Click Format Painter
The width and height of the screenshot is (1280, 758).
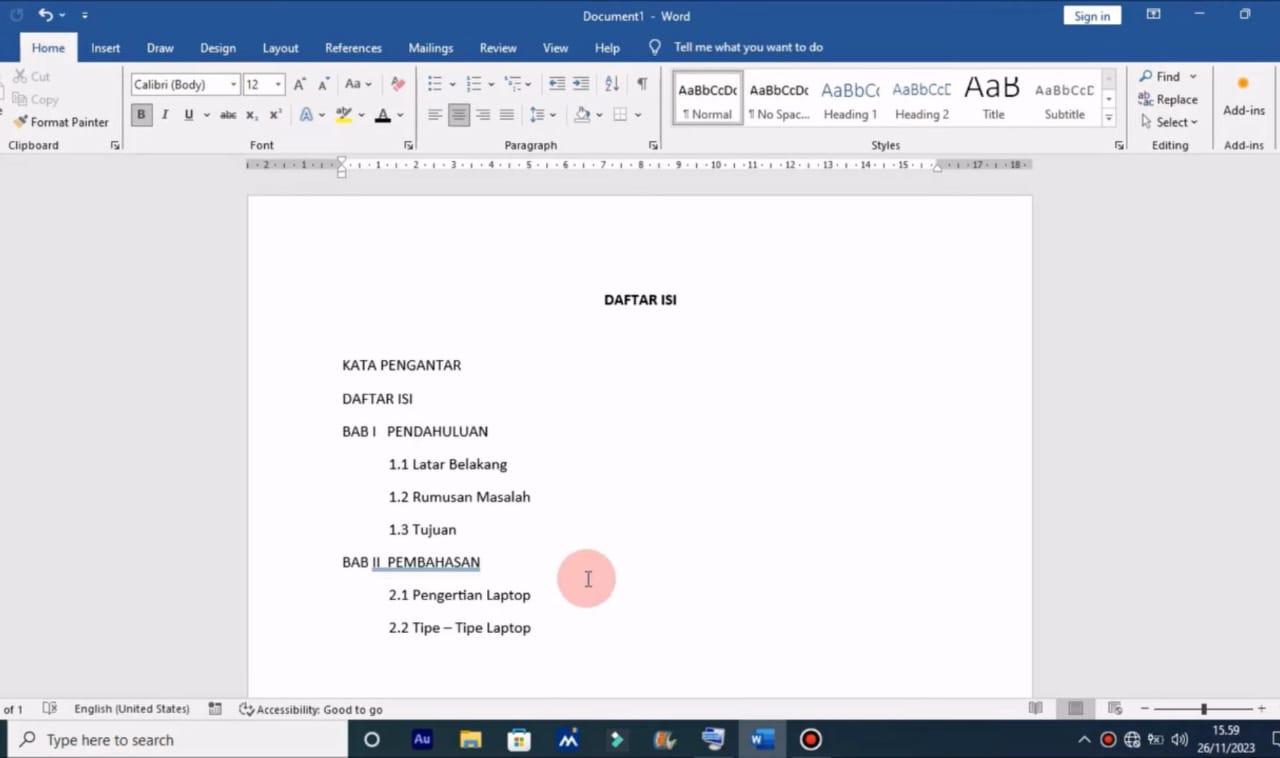60,122
